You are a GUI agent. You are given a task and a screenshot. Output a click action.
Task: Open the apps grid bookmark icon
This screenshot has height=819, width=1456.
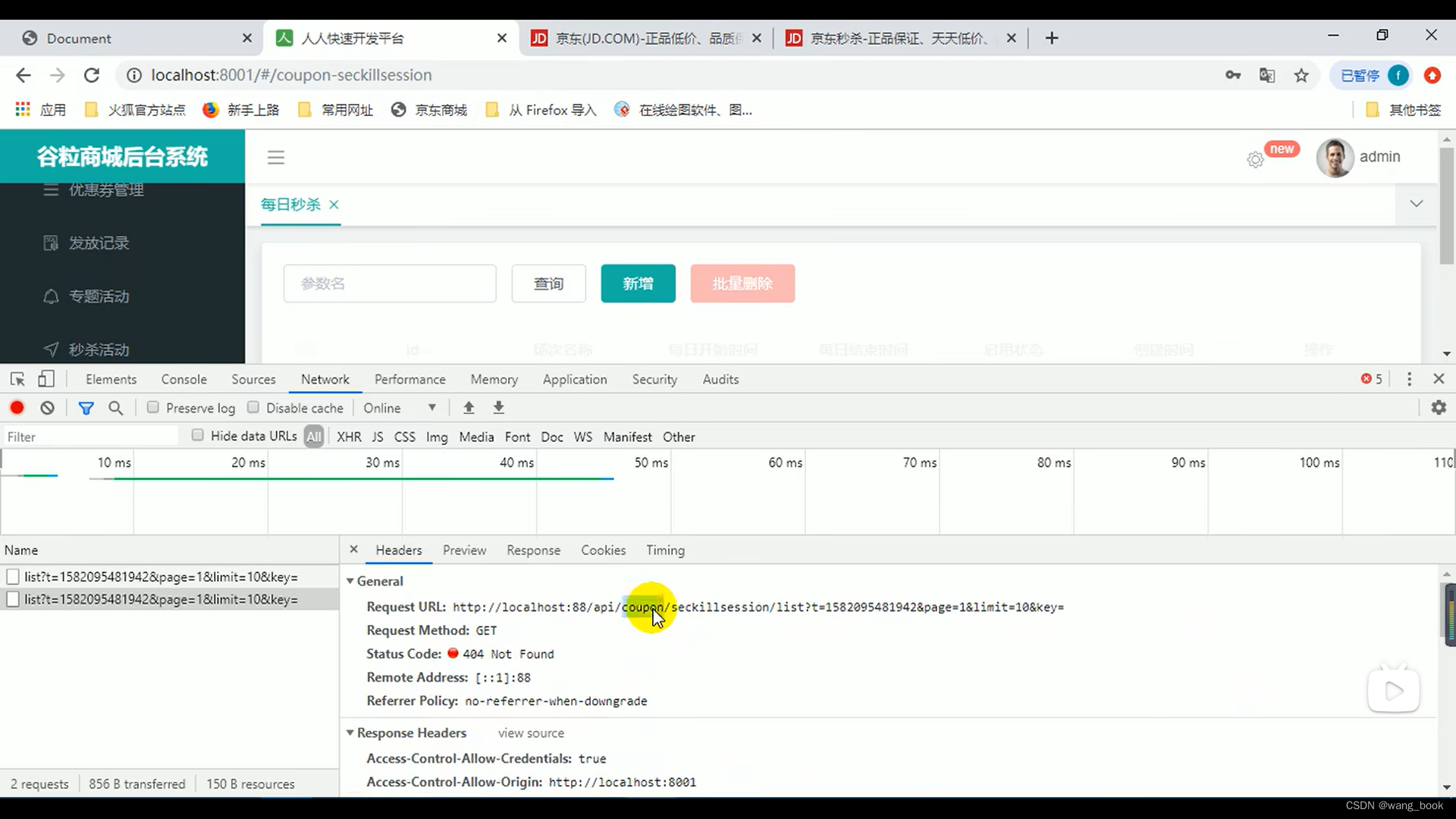tap(23, 110)
